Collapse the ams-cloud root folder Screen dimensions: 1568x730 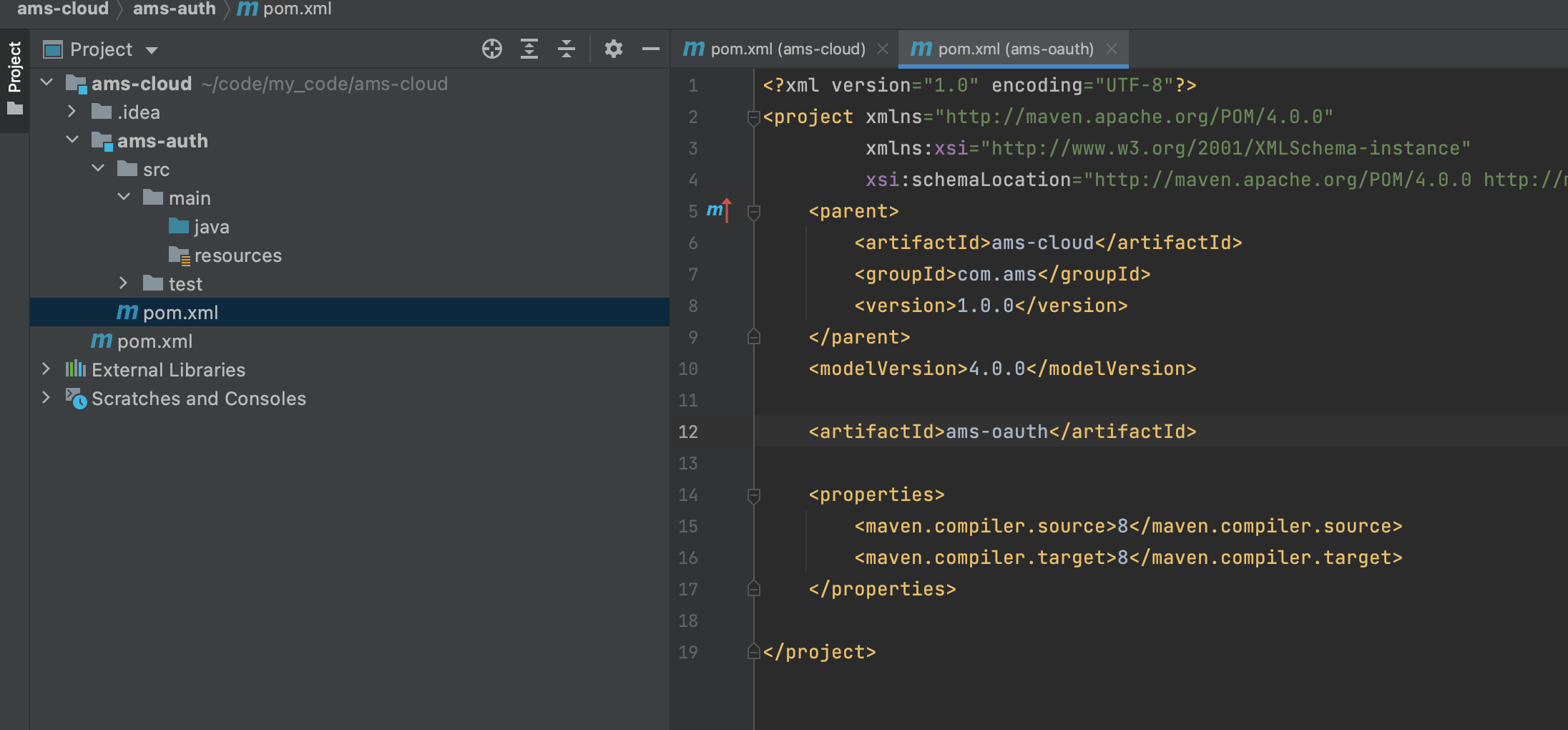[x=47, y=83]
